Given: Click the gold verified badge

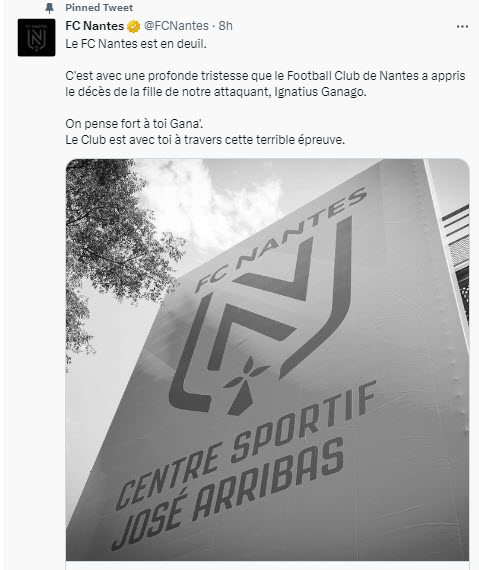Looking at the screenshot, I should coord(133,26).
